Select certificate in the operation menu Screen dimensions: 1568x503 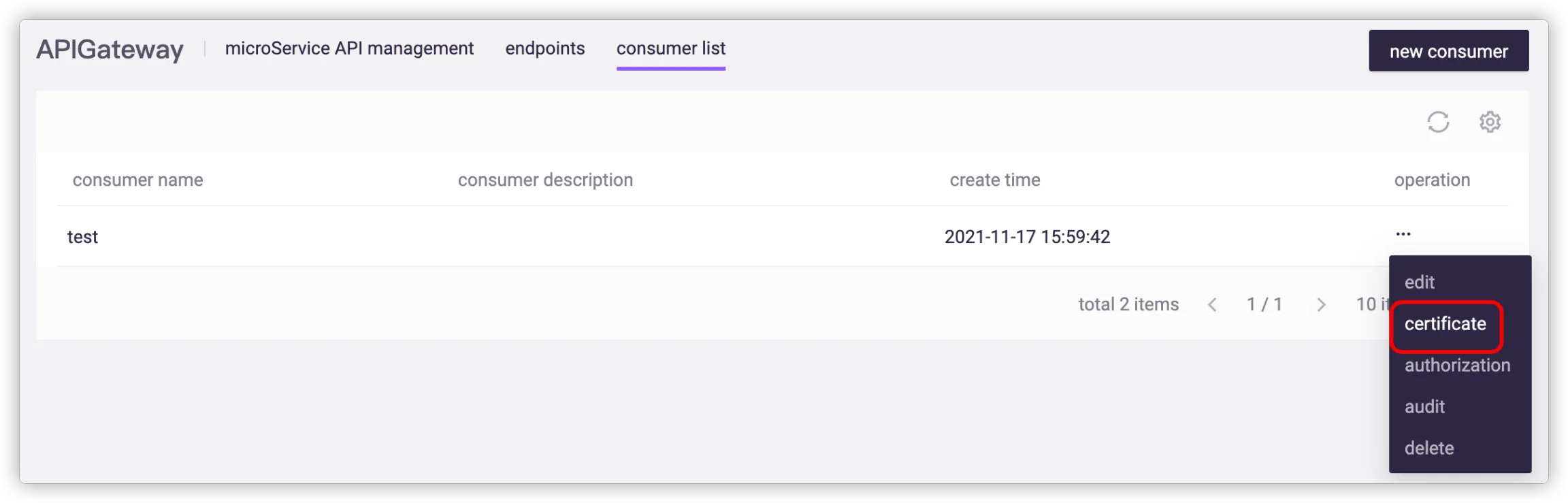pos(1445,324)
